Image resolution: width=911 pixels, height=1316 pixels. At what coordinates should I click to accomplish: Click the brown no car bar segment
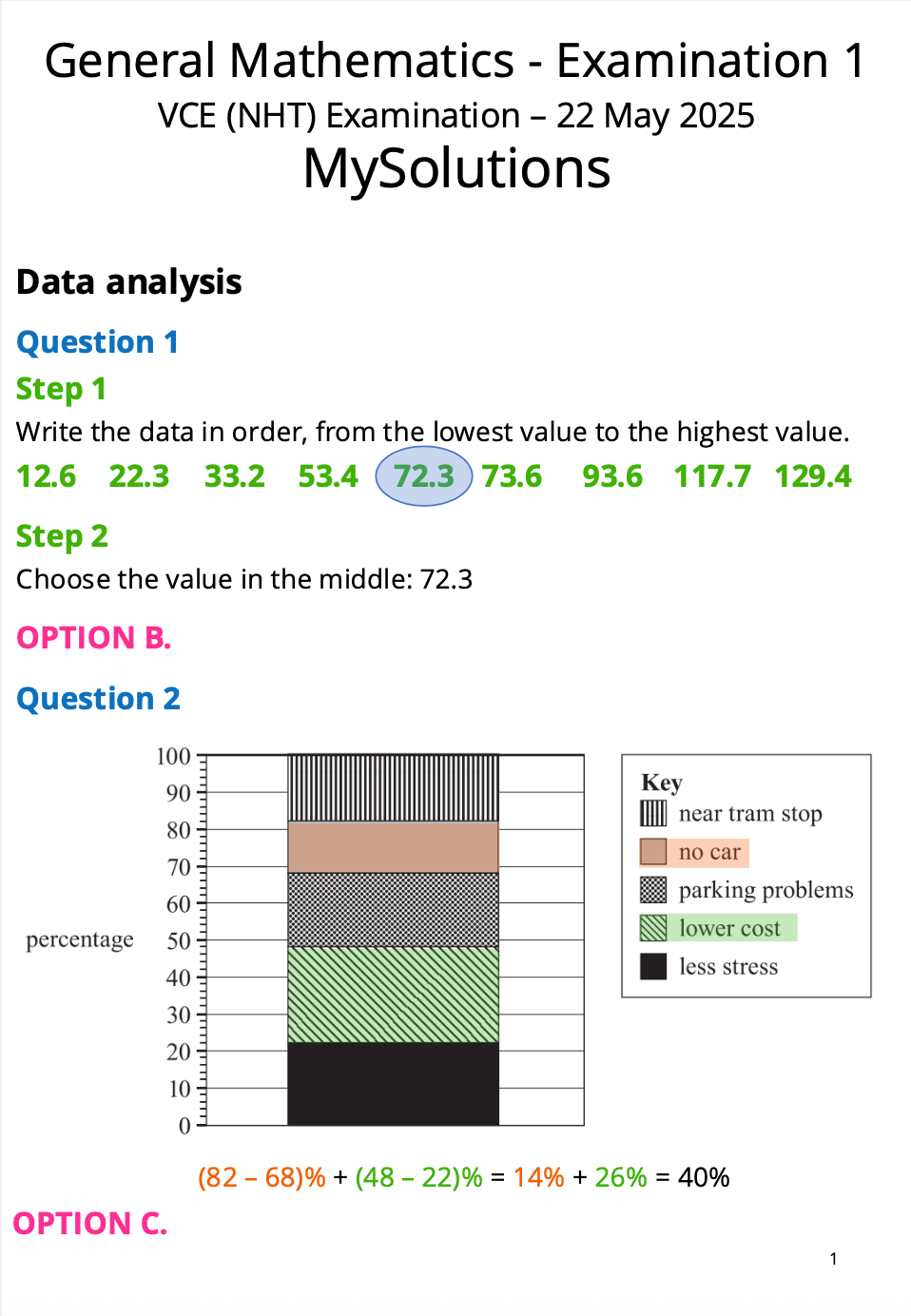click(x=394, y=847)
